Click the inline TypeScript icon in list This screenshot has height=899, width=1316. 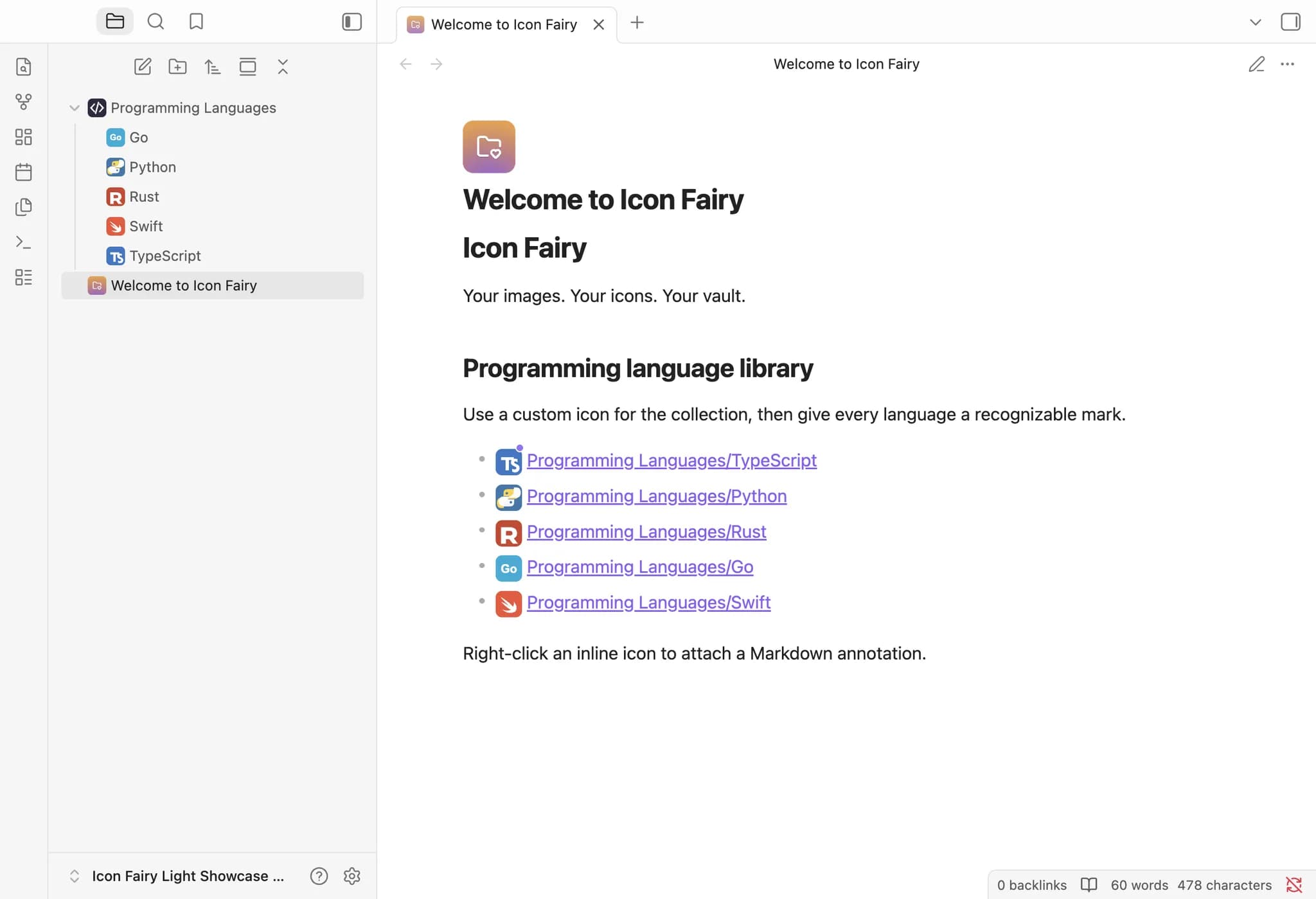coord(508,462)
